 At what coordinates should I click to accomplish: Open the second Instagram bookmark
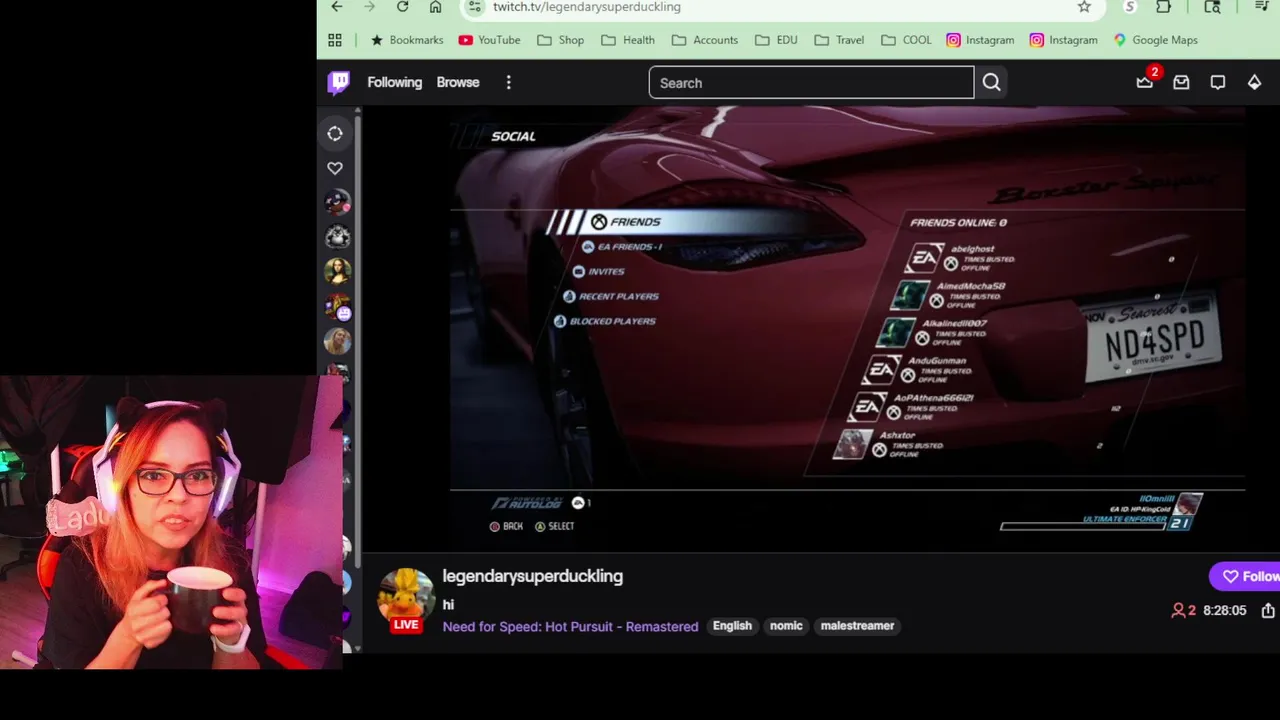click(1064, 40)
